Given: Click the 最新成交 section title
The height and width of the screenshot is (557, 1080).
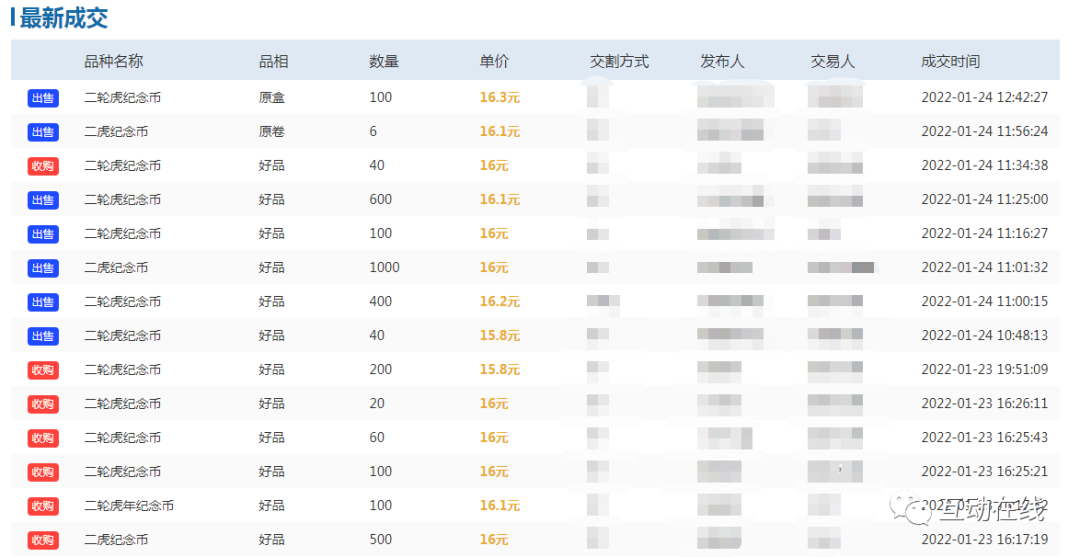Looking at the screenshot, I should [63, 18].
